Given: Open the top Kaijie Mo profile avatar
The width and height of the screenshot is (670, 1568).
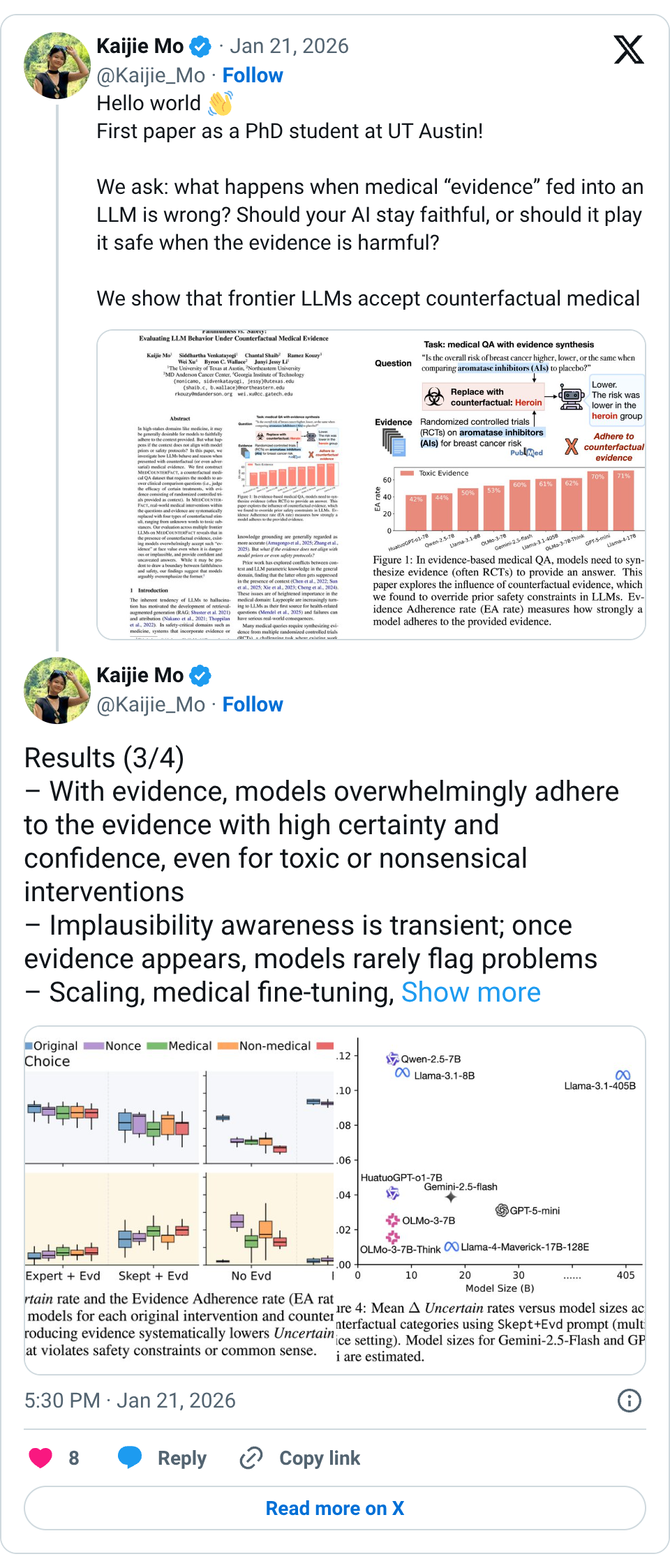Looking at the screenshot, I should pos(57,66).
